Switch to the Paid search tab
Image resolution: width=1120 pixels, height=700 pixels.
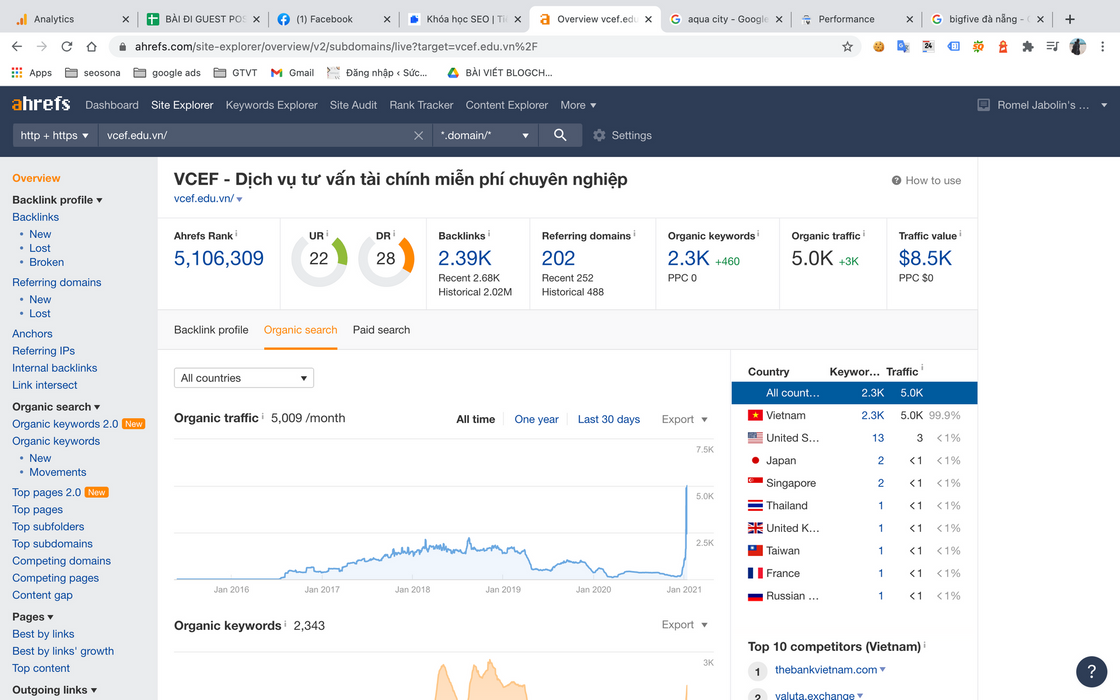point(381,330)
